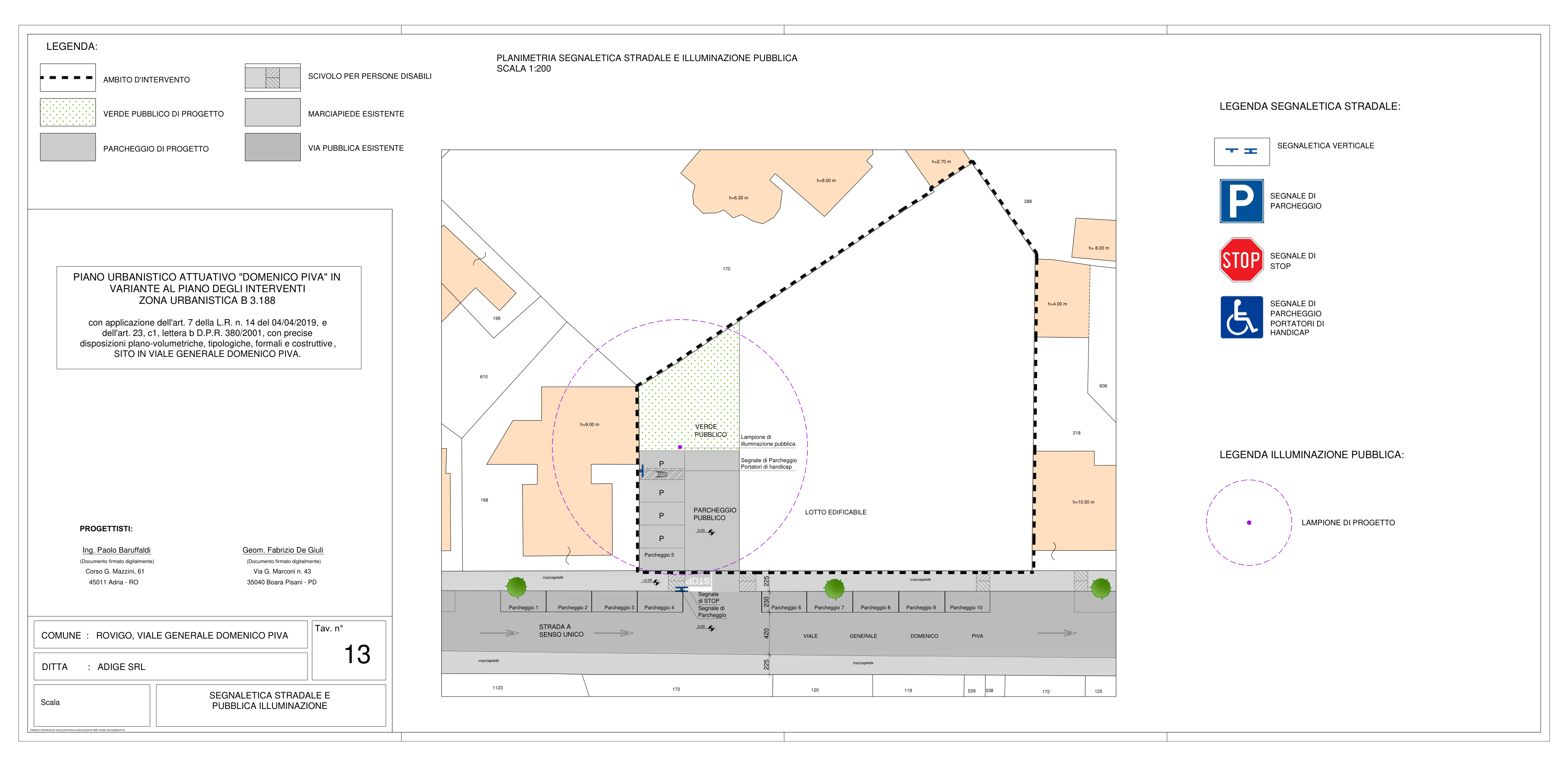Viewport: 1568px width, 766px height.
Task: Click the green tree near Parcheggio 1
Action: 516,587
